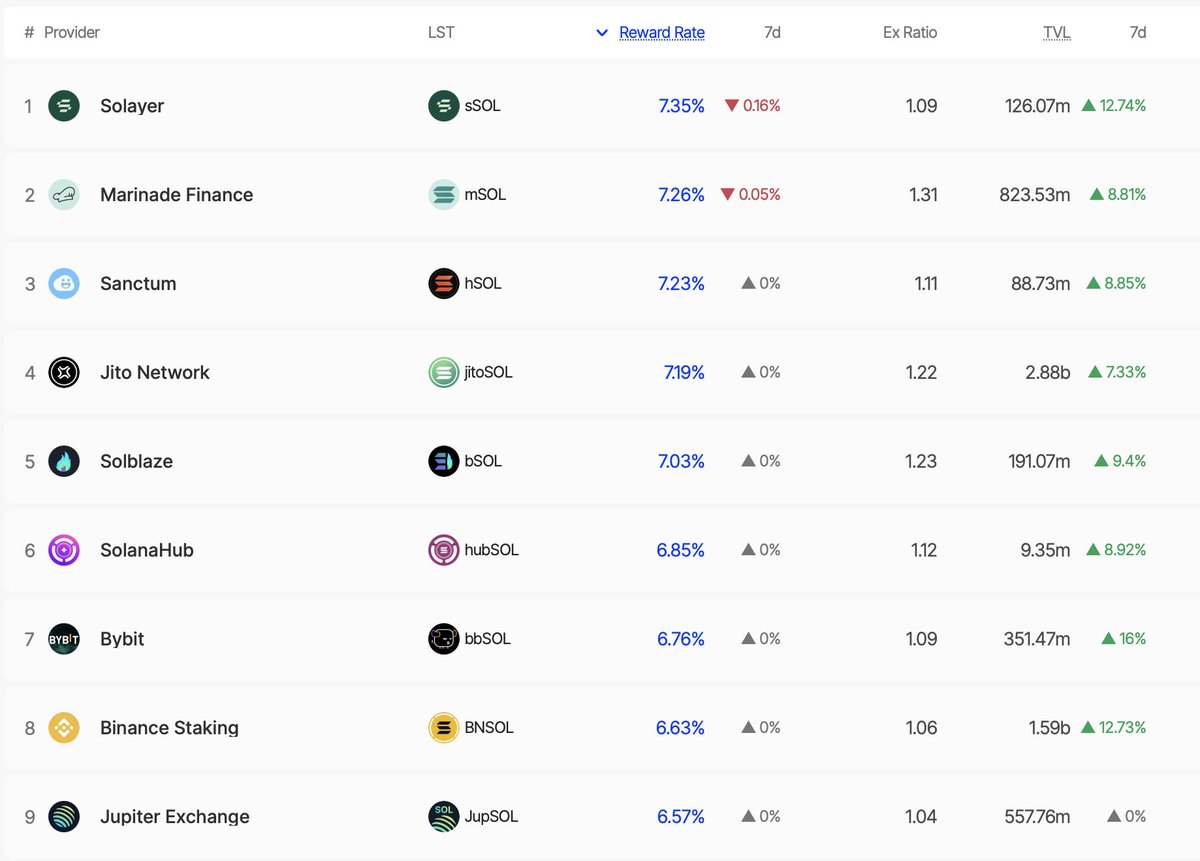This screenshot has height=861, width=1200.
Task: Open Solblaze provider name
Action: click(x=136, y=461)
